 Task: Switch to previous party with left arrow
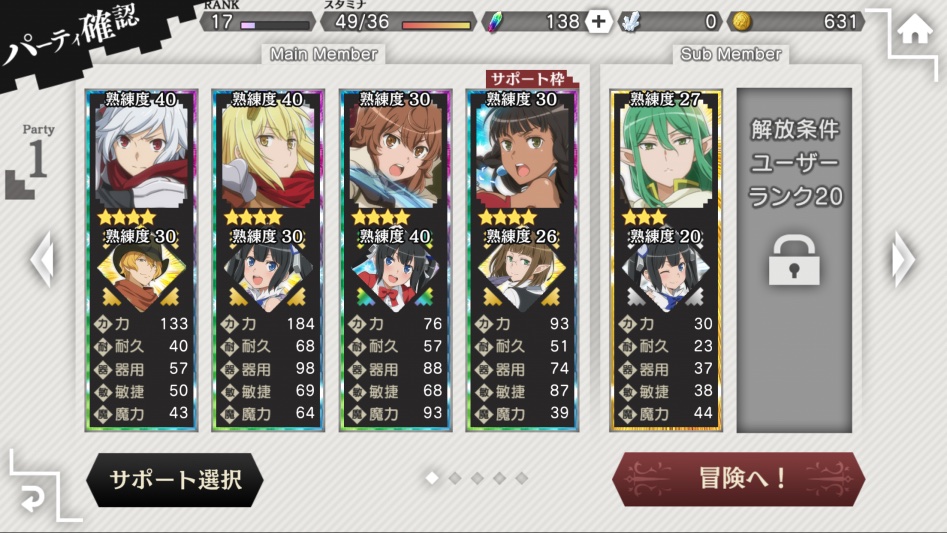42,260
